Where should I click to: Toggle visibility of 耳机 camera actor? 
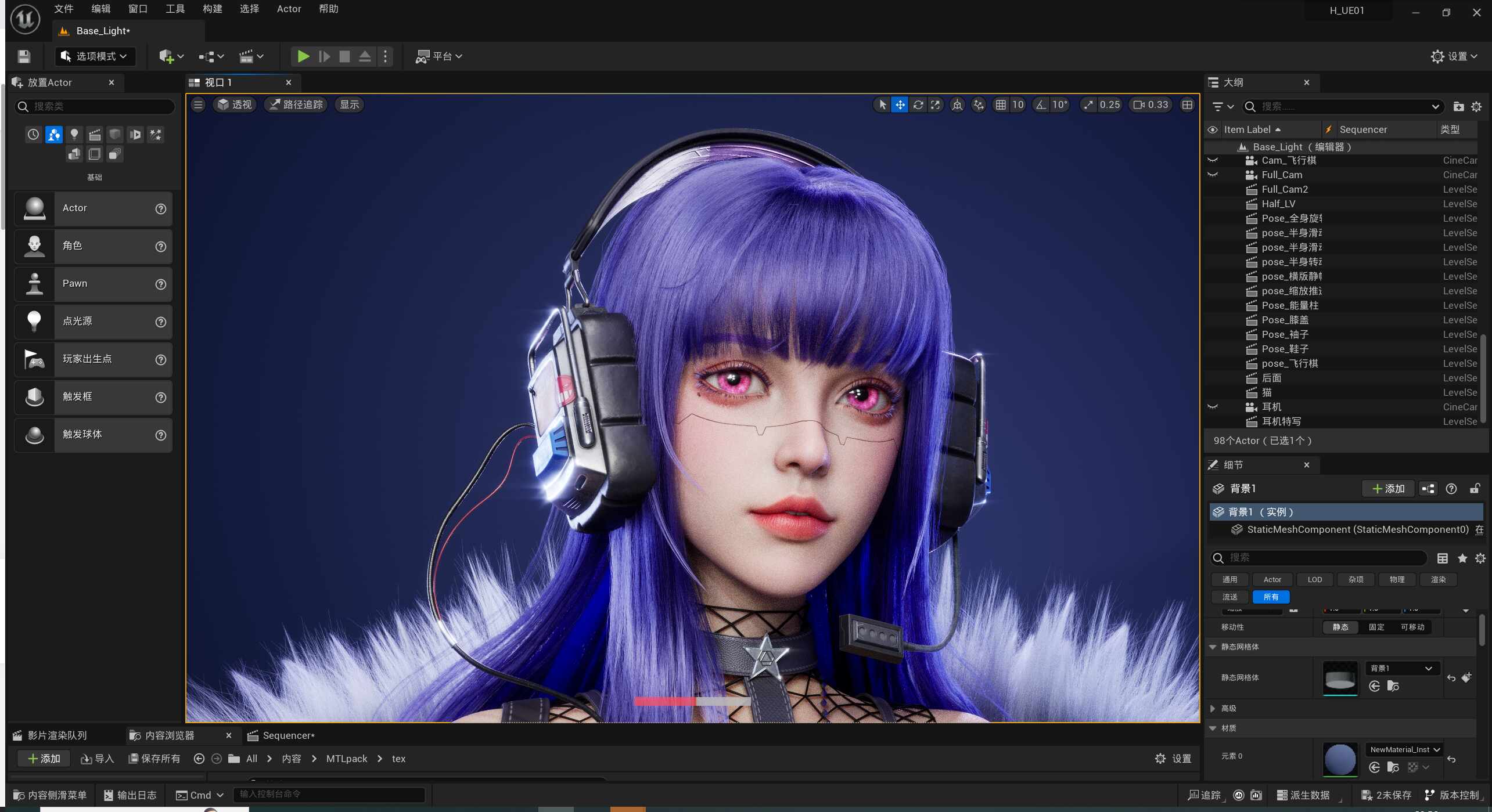coord(1213,407)
